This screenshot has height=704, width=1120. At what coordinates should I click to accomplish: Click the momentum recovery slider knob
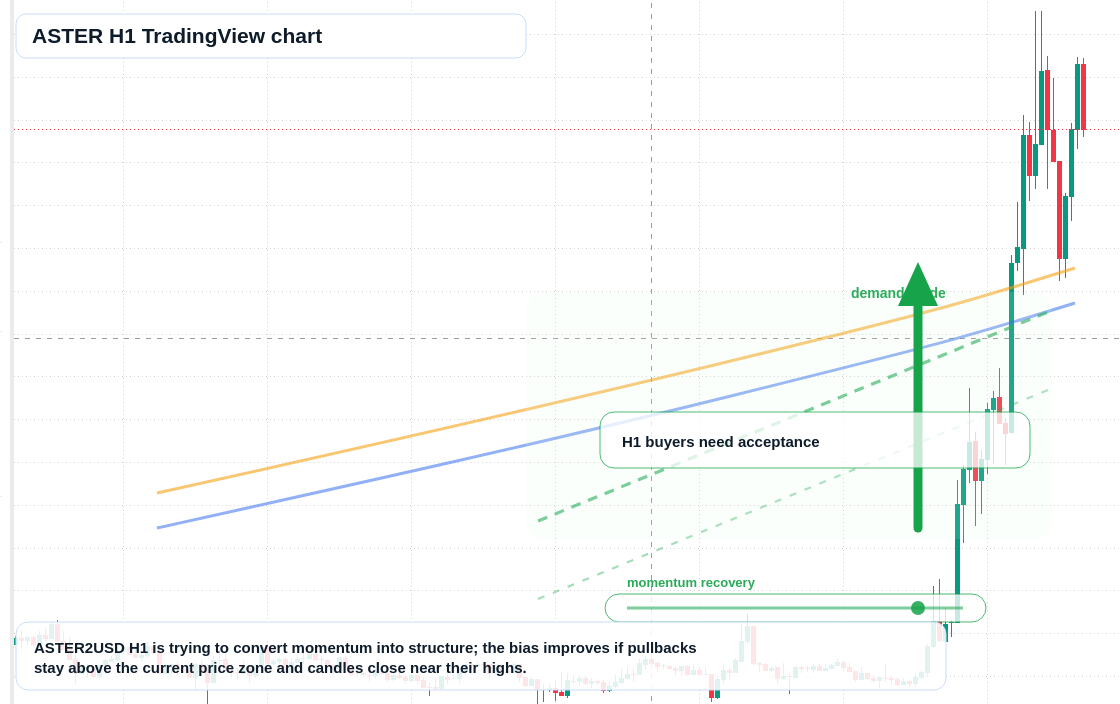point(918,608)
